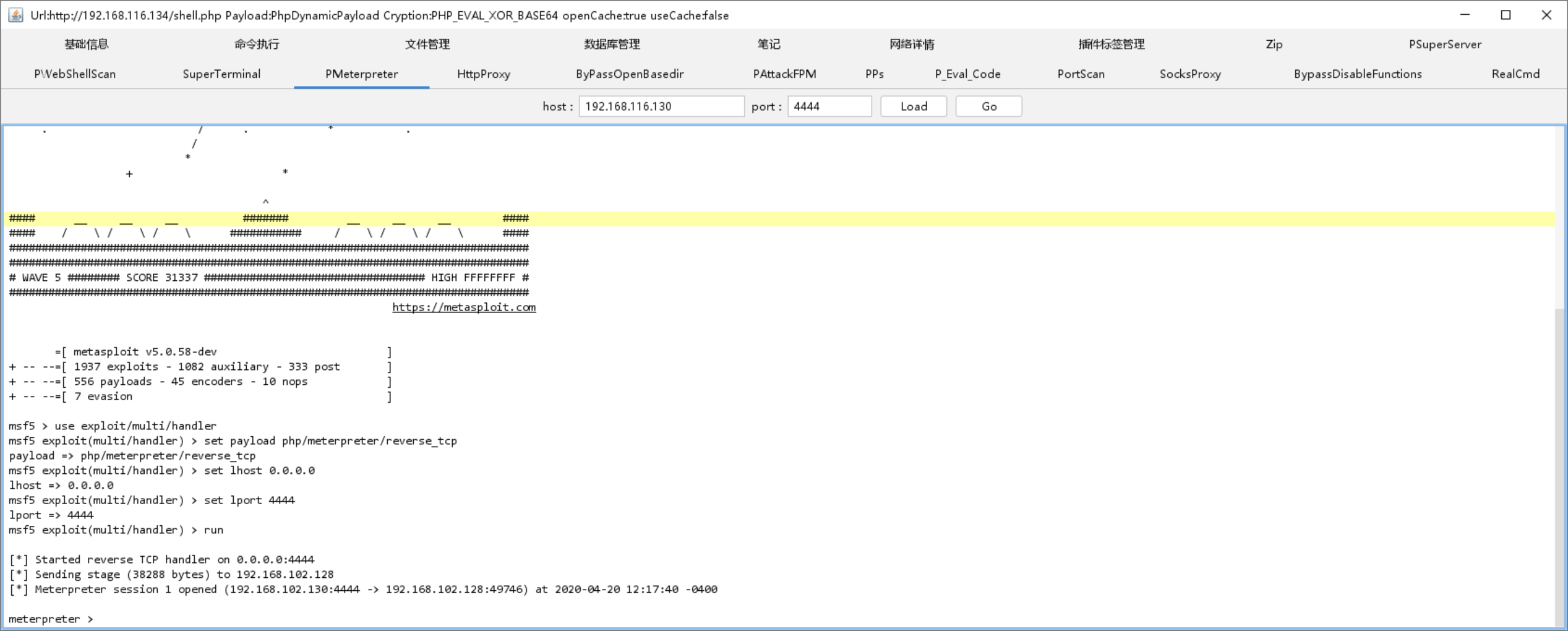Click the 'set payload php/meterpreter/reverse_tcp' line
Viewport: 1568px width, 631px height.
233,441
